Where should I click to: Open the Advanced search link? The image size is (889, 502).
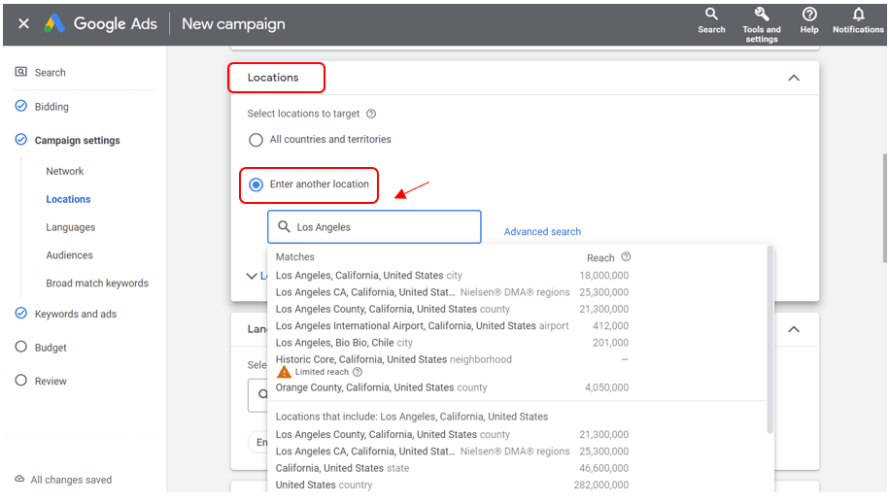[542, 231]
